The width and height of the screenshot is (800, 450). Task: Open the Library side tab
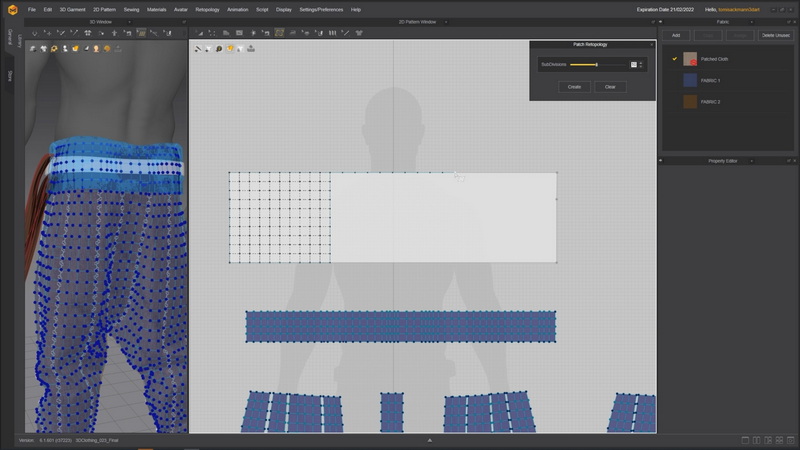click(x=19, y=42)
